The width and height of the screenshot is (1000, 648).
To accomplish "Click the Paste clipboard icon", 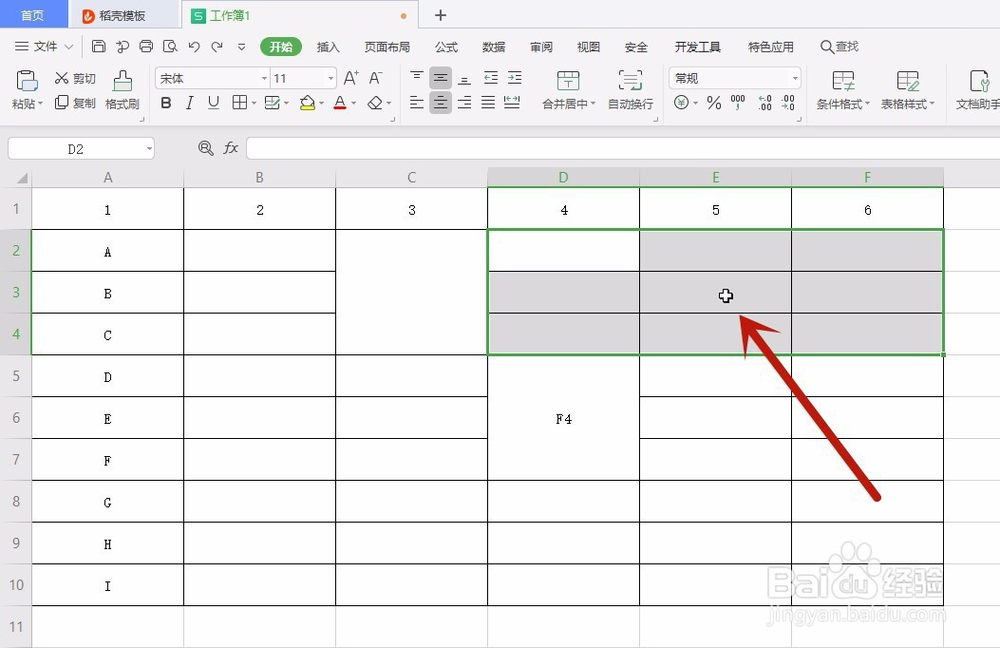I will 27,81.
